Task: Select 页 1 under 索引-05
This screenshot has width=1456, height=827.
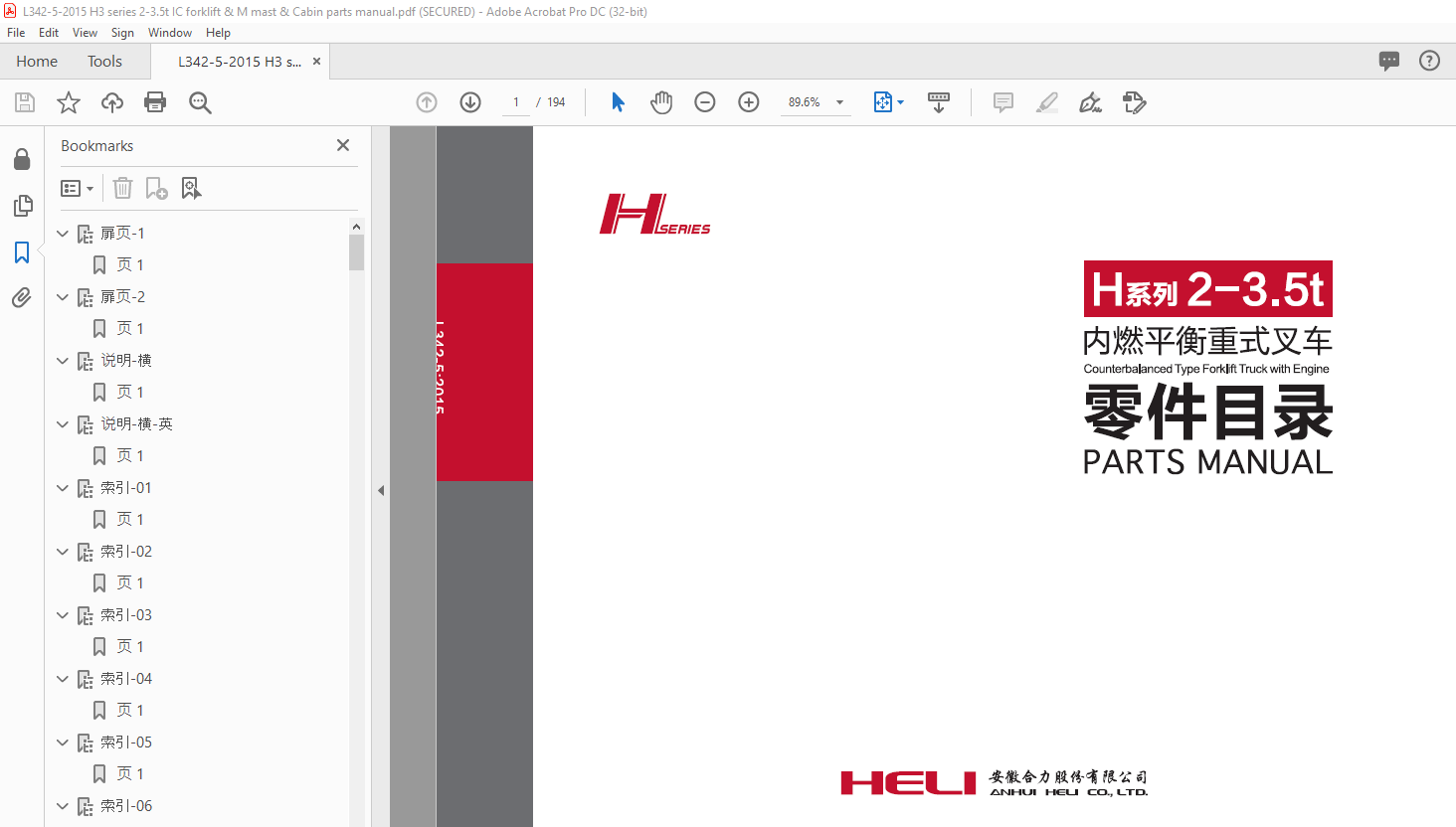Action: (x=130, y=774)
